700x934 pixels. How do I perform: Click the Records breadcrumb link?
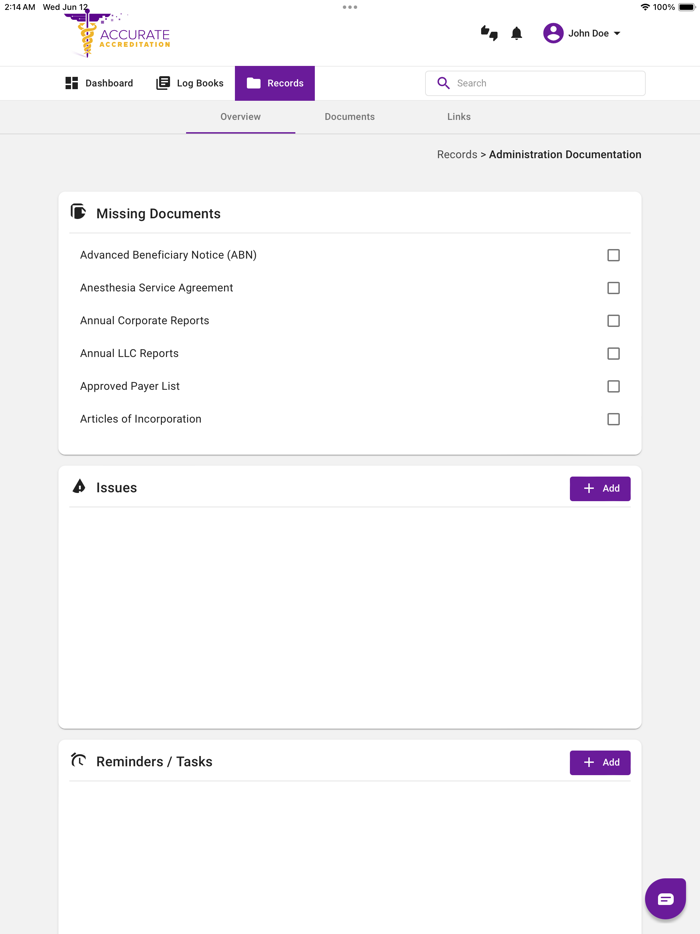457,155
